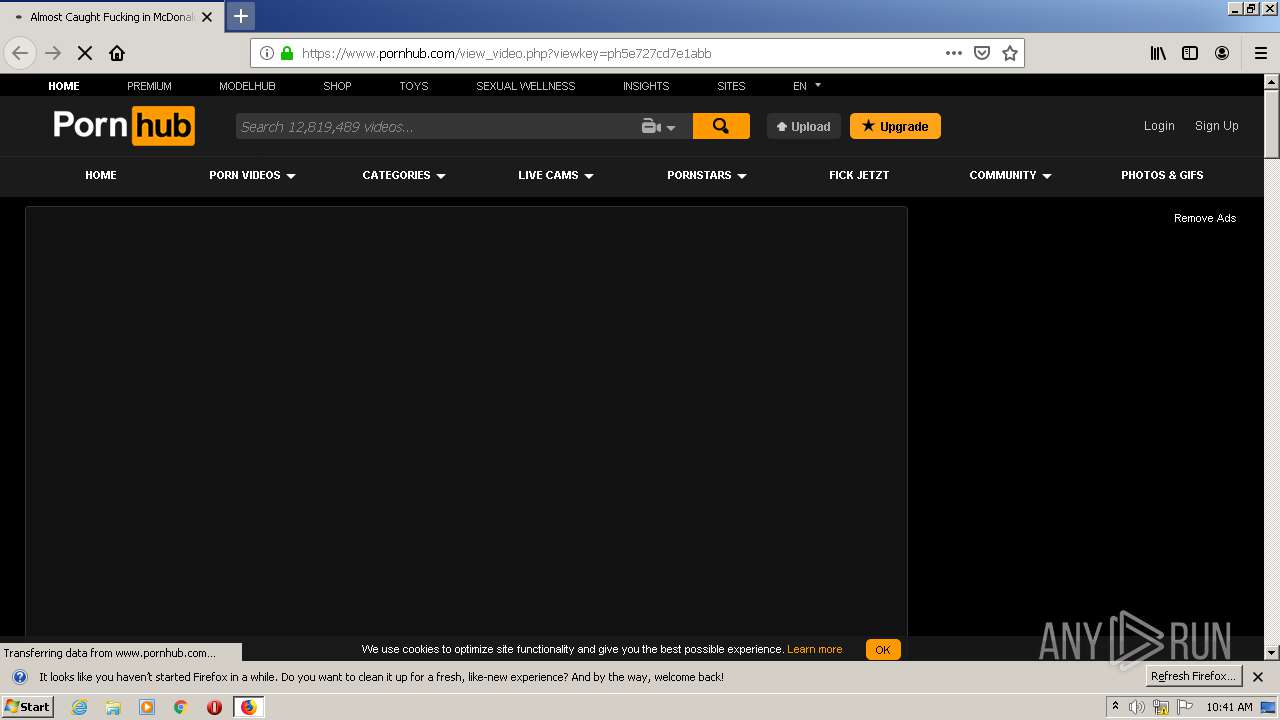Open the page actions three-dot menu
This screenshot has height=720, width=1280.
click(x=954, y=53)
